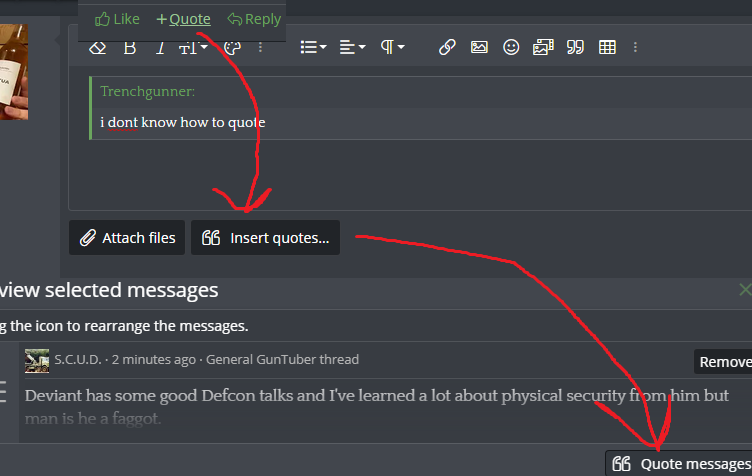Select the eraser remove formatting icon
Viewport: 752px width, 476px height.
(97, 48)
